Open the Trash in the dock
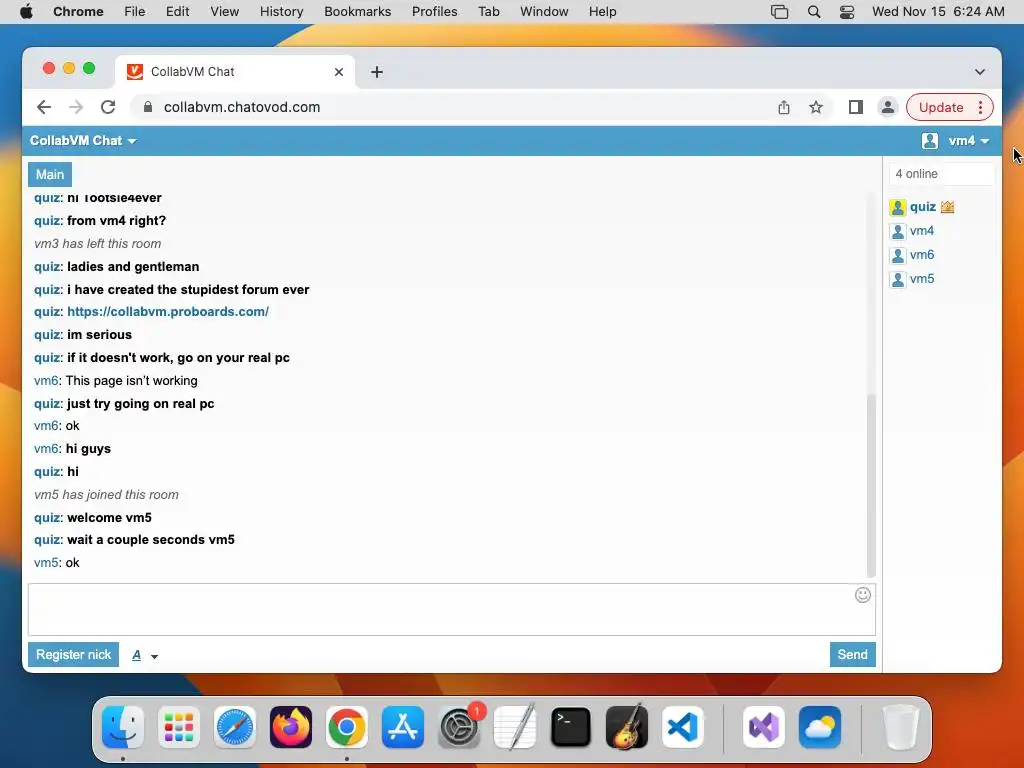Viewport: 1024px width, 768px height. pyautogui.click(x=901, y=727)
